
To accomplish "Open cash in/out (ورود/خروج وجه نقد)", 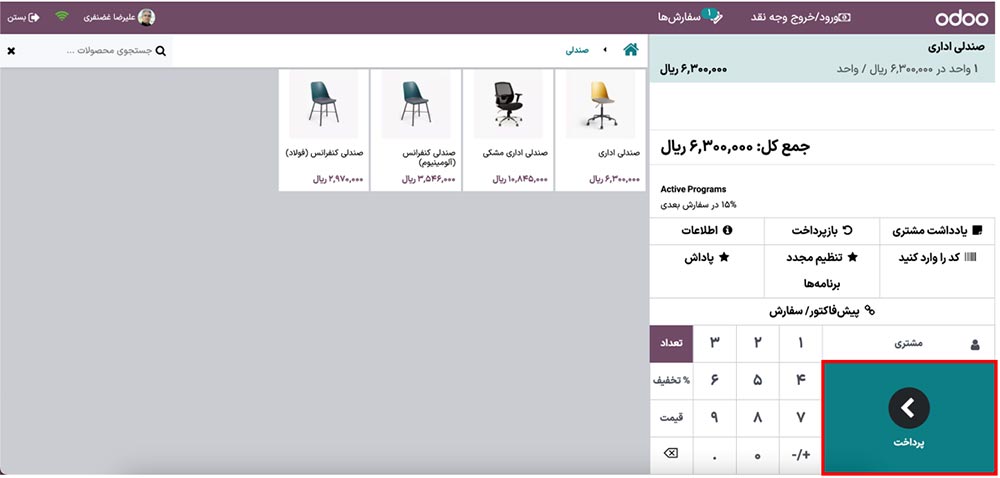I will point(801,17).
